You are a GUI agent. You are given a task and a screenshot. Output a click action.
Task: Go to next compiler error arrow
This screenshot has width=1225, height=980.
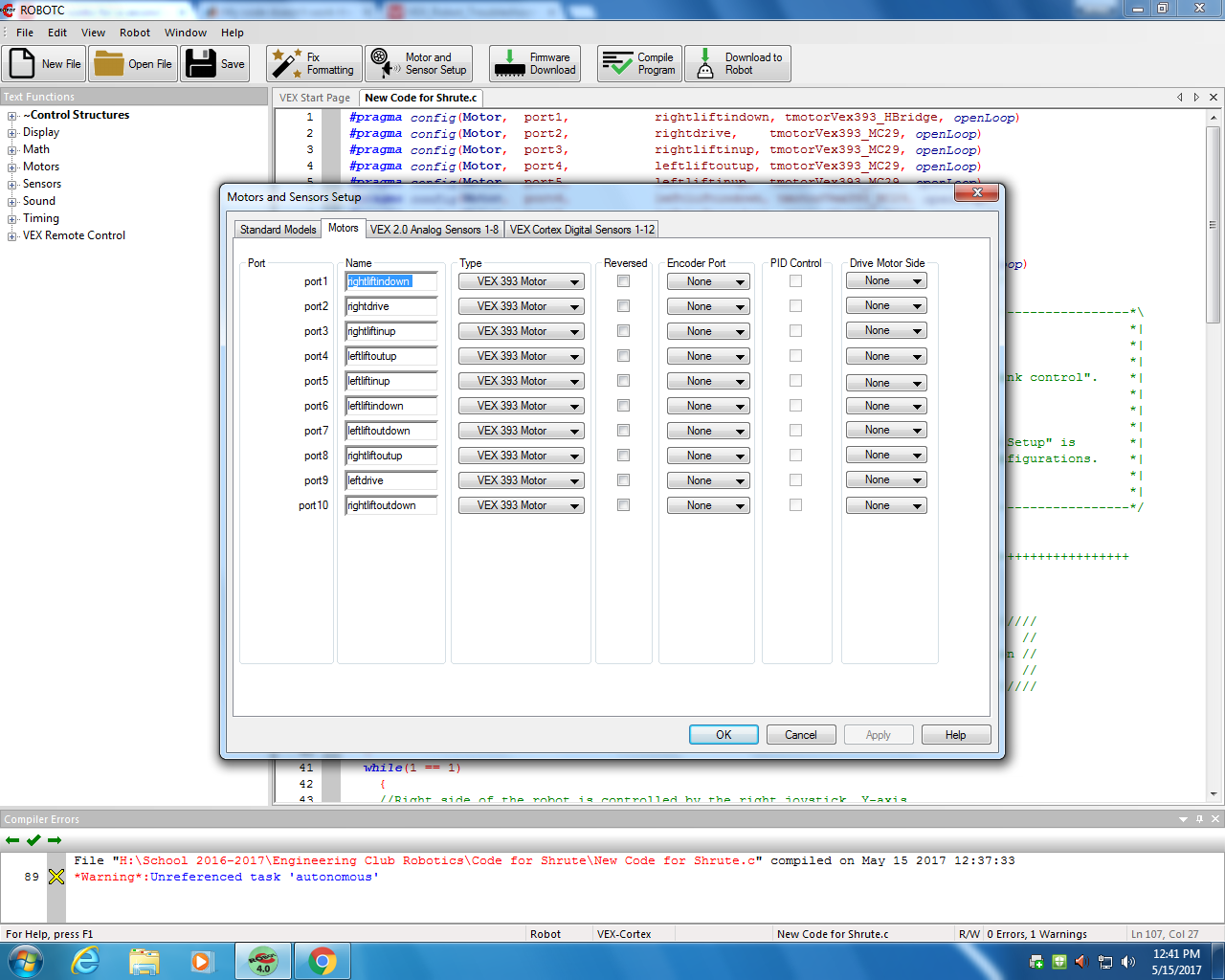point(55,840)
